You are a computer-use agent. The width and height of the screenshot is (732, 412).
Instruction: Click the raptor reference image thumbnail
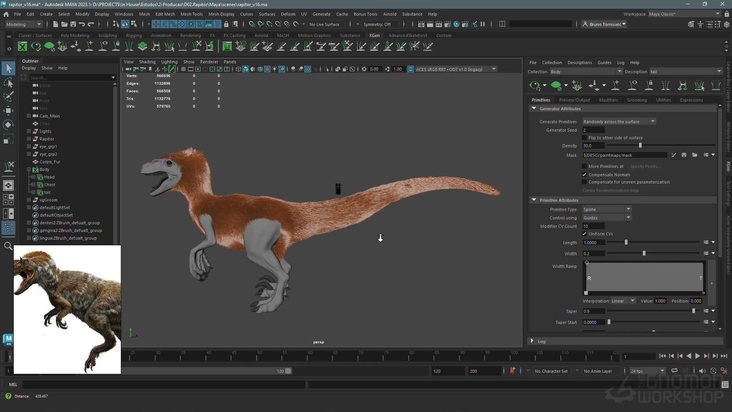[x=67, y=309]
